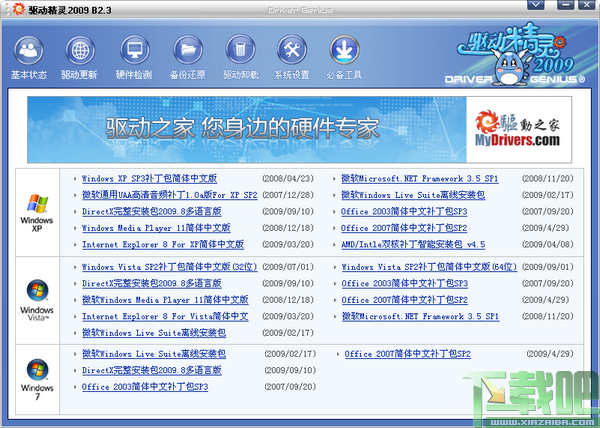Click the bullet arrow before AMD/Intel双核补丁

(x=334, y=244)
